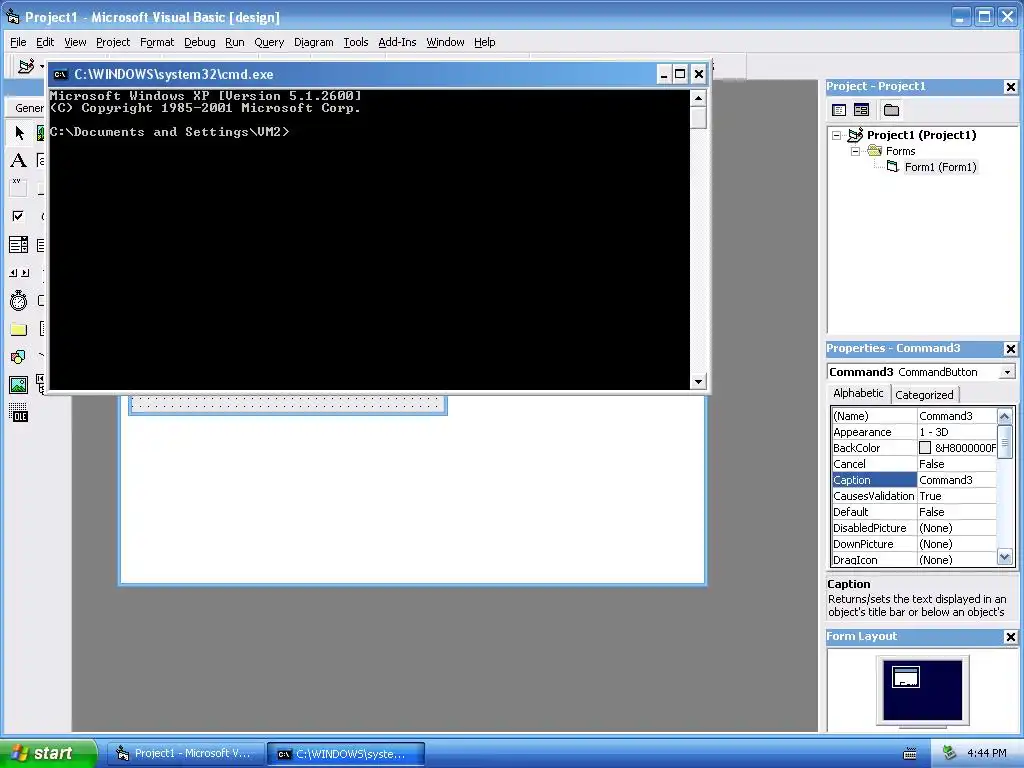Select the Label tool (letter A)
Viewport: 1024px width, 768px height.
(x=19, y=161)
